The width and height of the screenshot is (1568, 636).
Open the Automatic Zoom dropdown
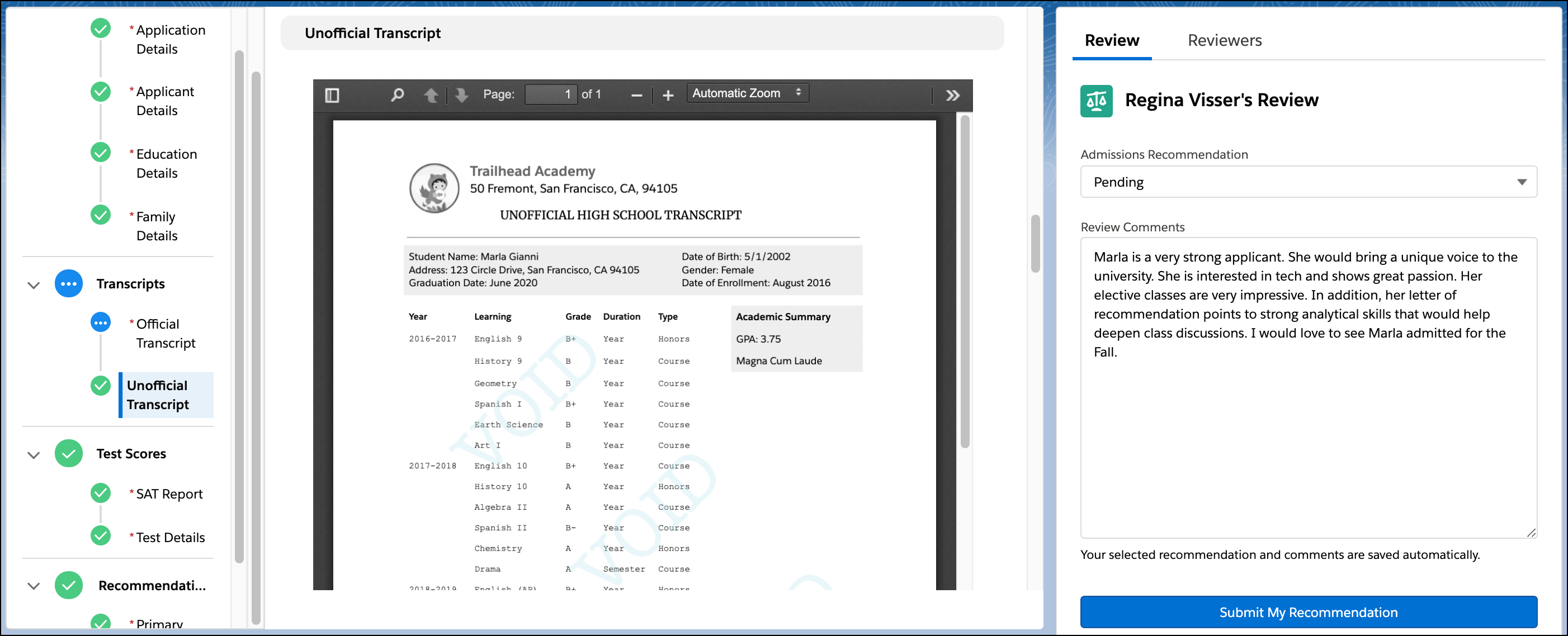(x=747, y=93)
